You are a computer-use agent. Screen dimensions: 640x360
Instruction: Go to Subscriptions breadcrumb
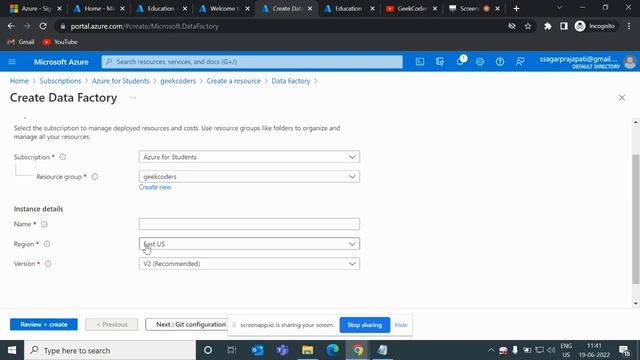coord(60,81)
